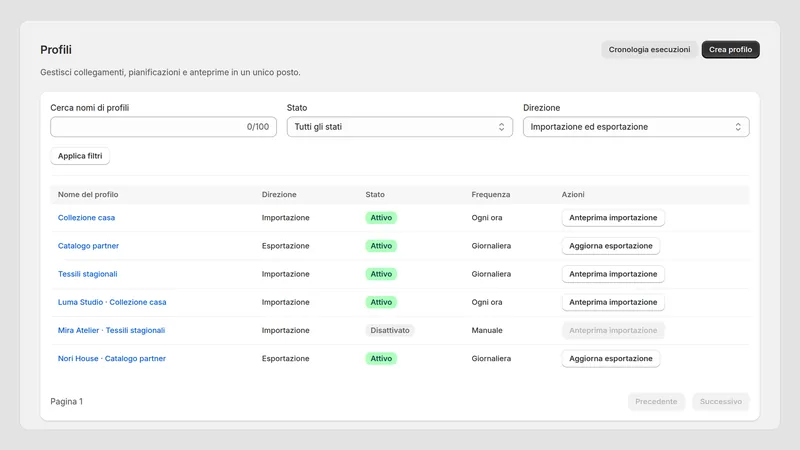800x450 pixels.
Task: Open the Cronologia esecuzioni page
Action: pos(649,49)
